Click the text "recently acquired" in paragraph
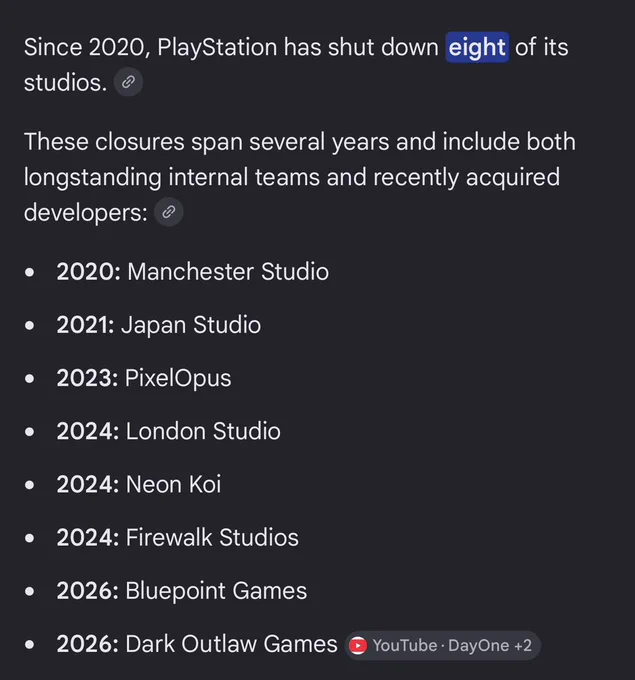Screen dimensions: 635x680 tap(466, 177)
